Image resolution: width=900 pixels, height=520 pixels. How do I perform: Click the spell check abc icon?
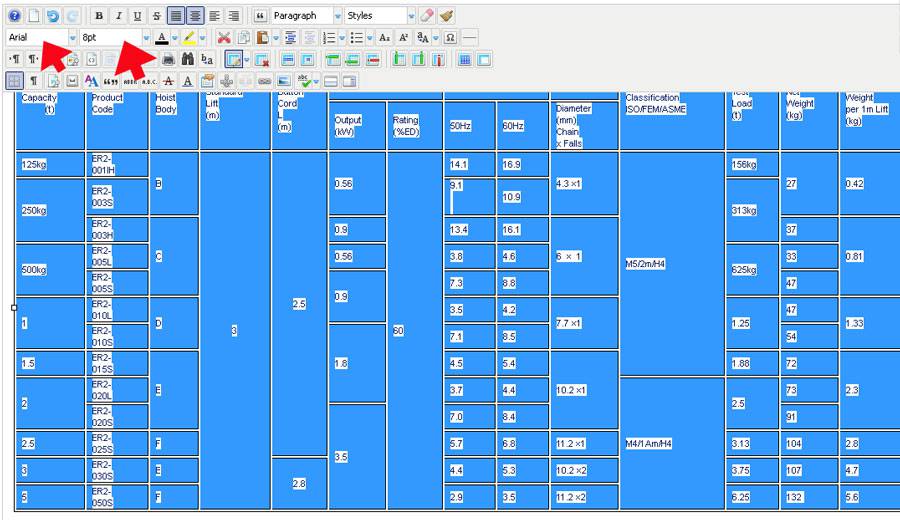(307, 81)
